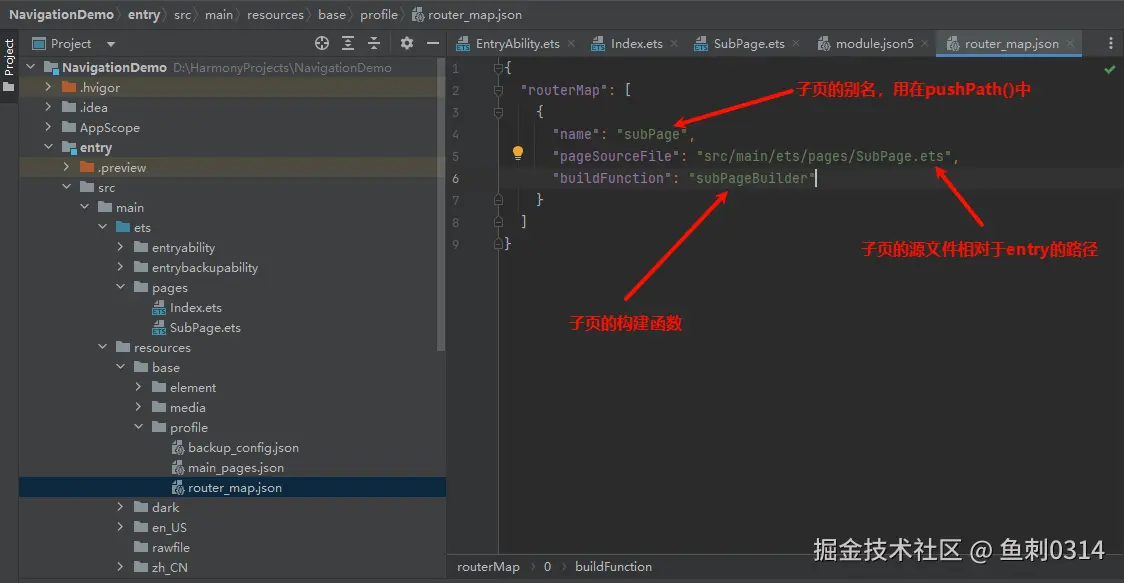The image size is (1124, 583).
Task: Collapse the resources folder
Action: tap(103, 348)
